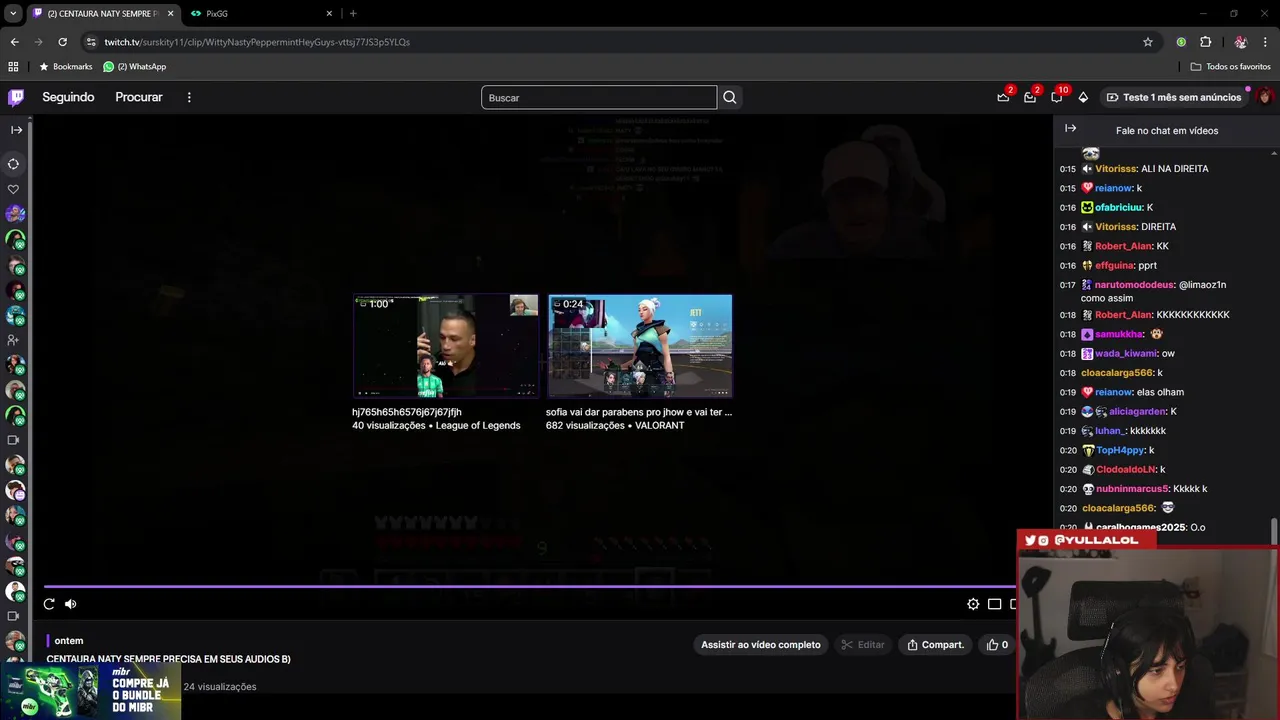Click chat username ClodoaldoLN
Viewport: 1280px width, 720px height.
[x=1126, y=469]
